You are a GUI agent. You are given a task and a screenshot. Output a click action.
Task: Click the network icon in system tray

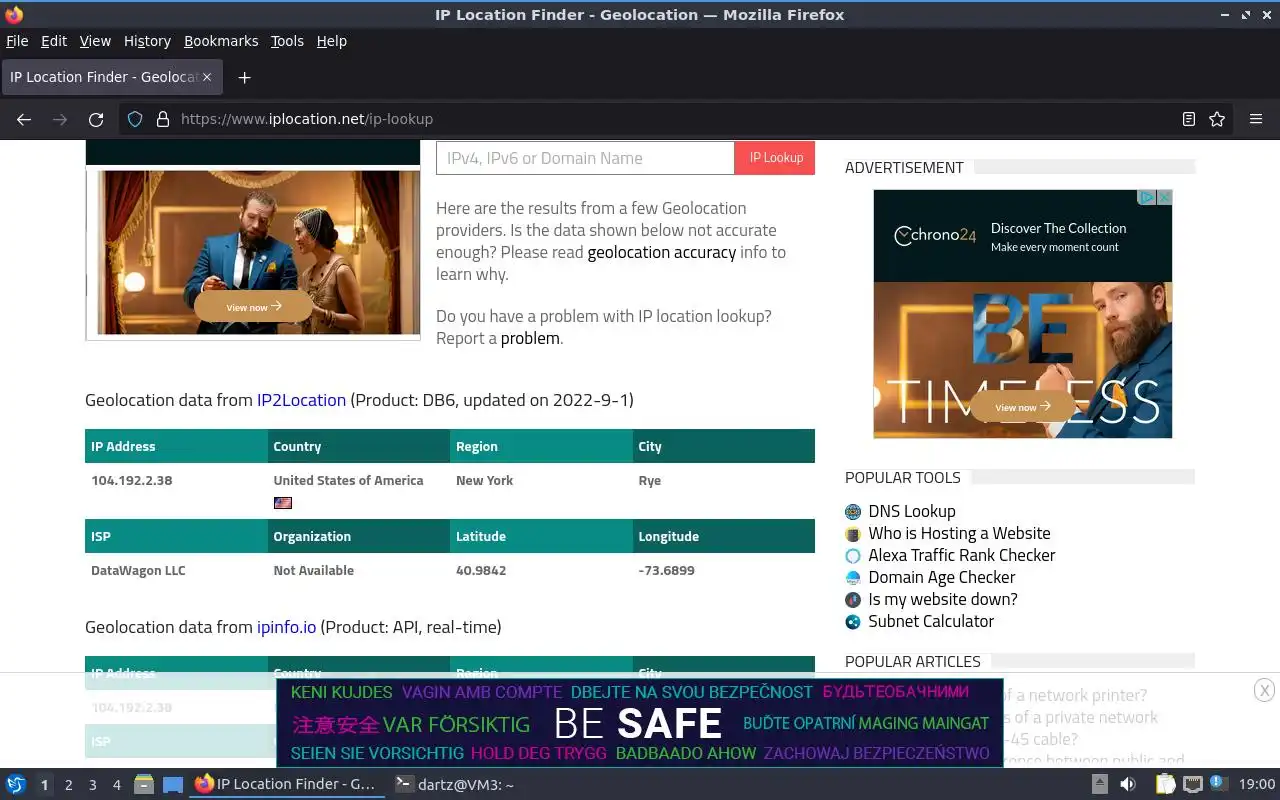[1192, 784]
